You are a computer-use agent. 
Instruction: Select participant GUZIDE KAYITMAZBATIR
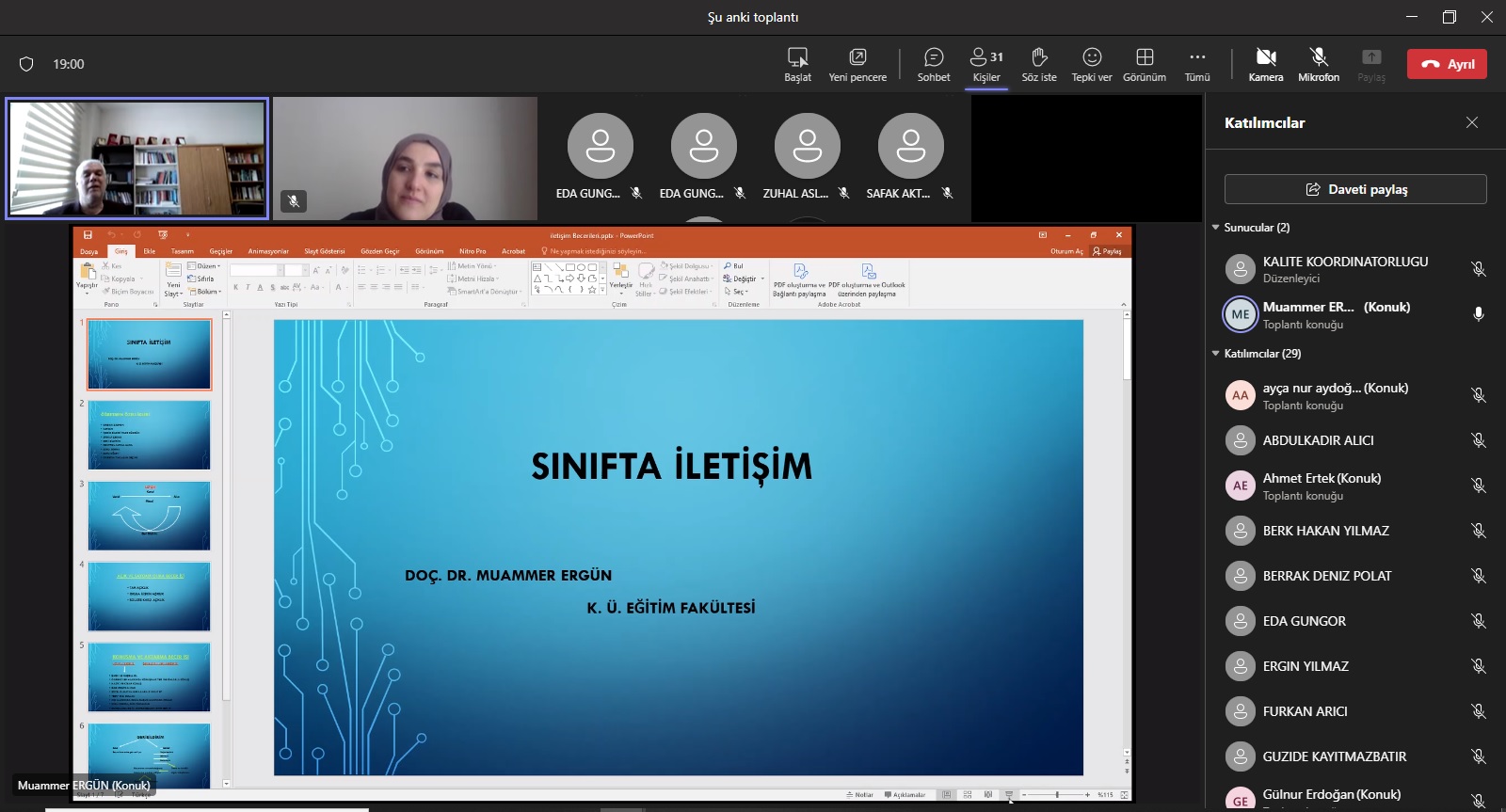(x=1355, y=756)
